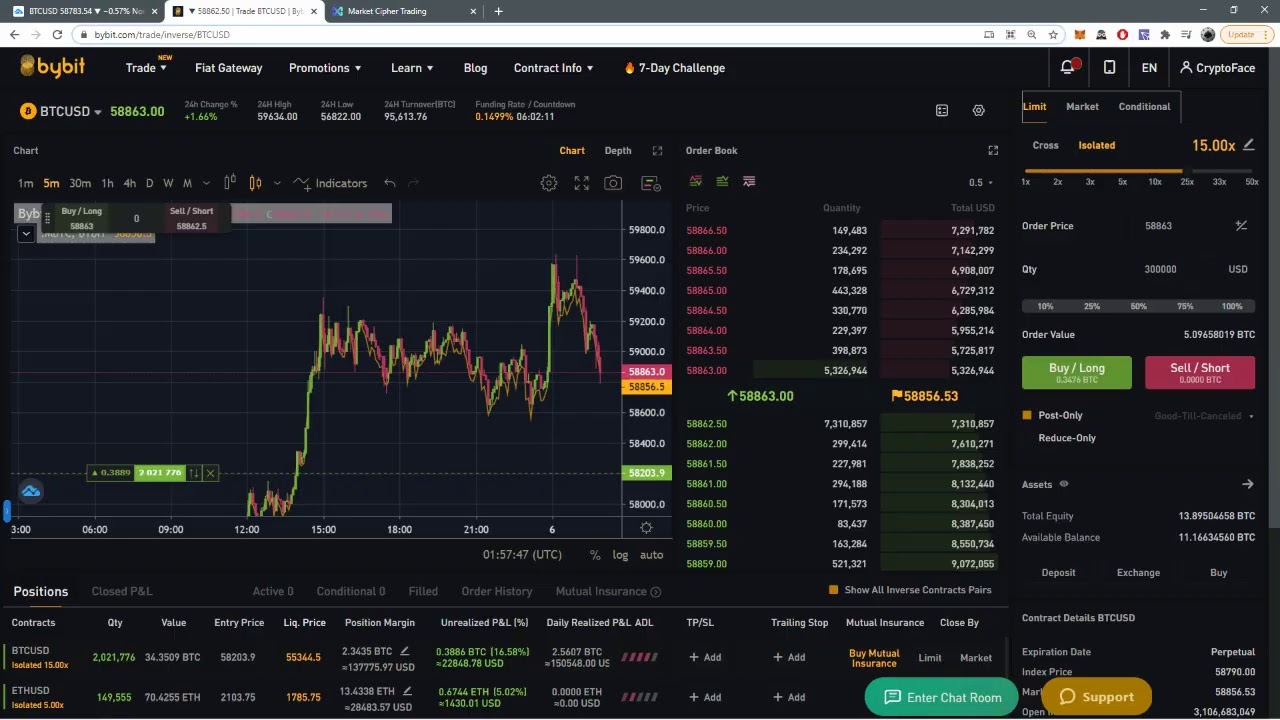The image size is (1280, 720).
Task: Switch to the Depth chart tab
Action: point(618,151)
